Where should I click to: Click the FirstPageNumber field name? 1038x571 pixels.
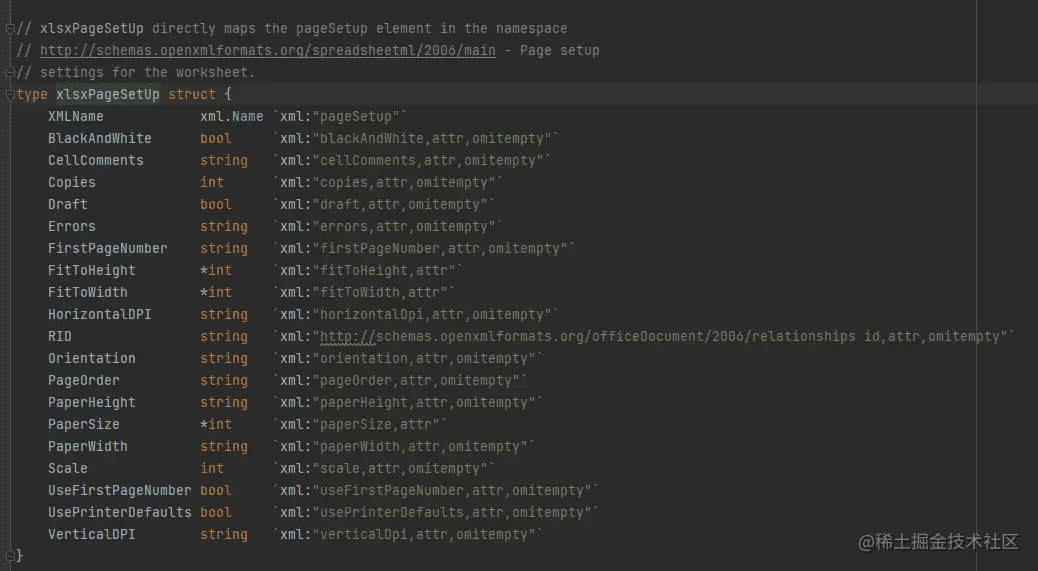coord(108,248)
